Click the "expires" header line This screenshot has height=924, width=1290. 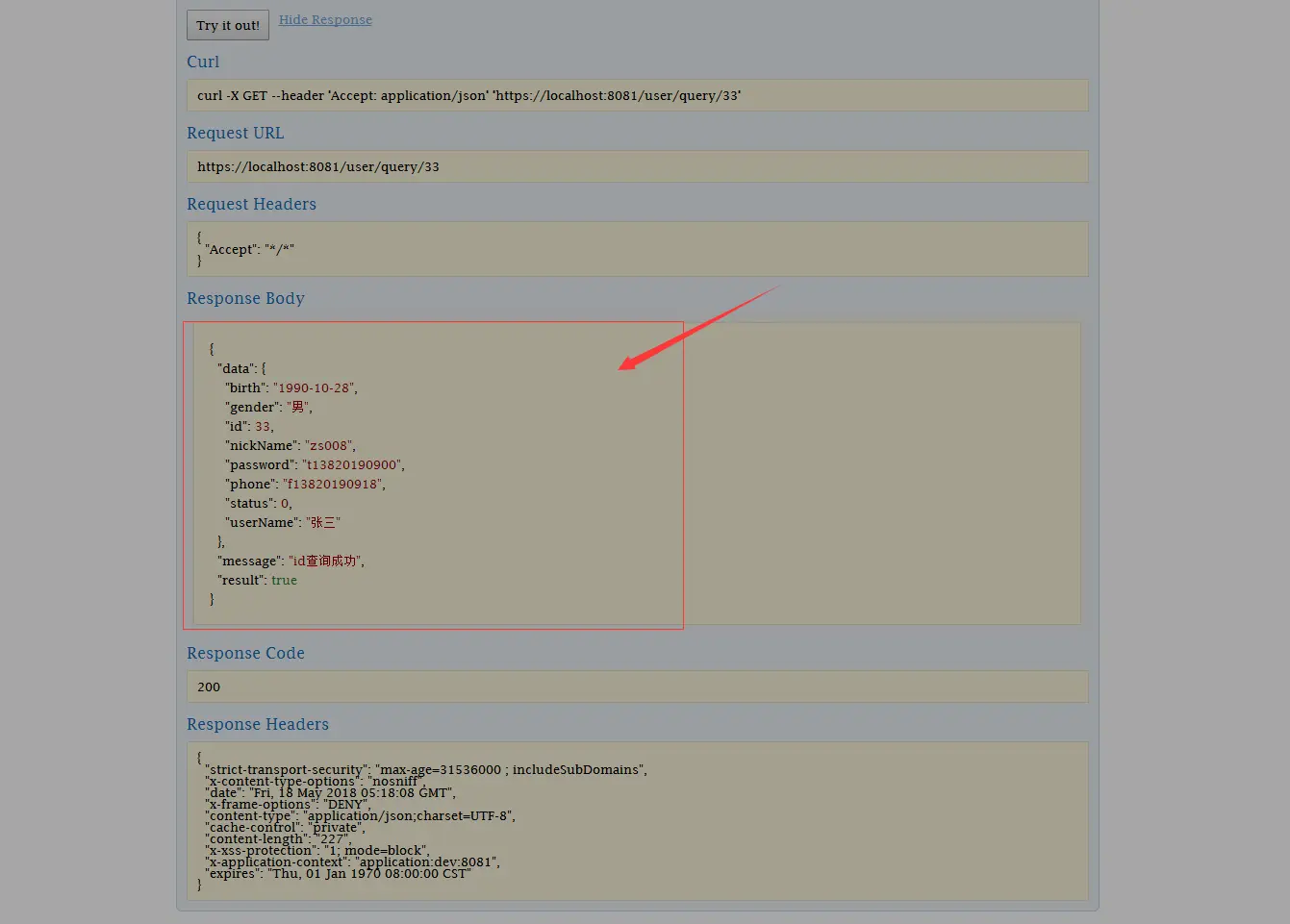[x=339, y=873]
